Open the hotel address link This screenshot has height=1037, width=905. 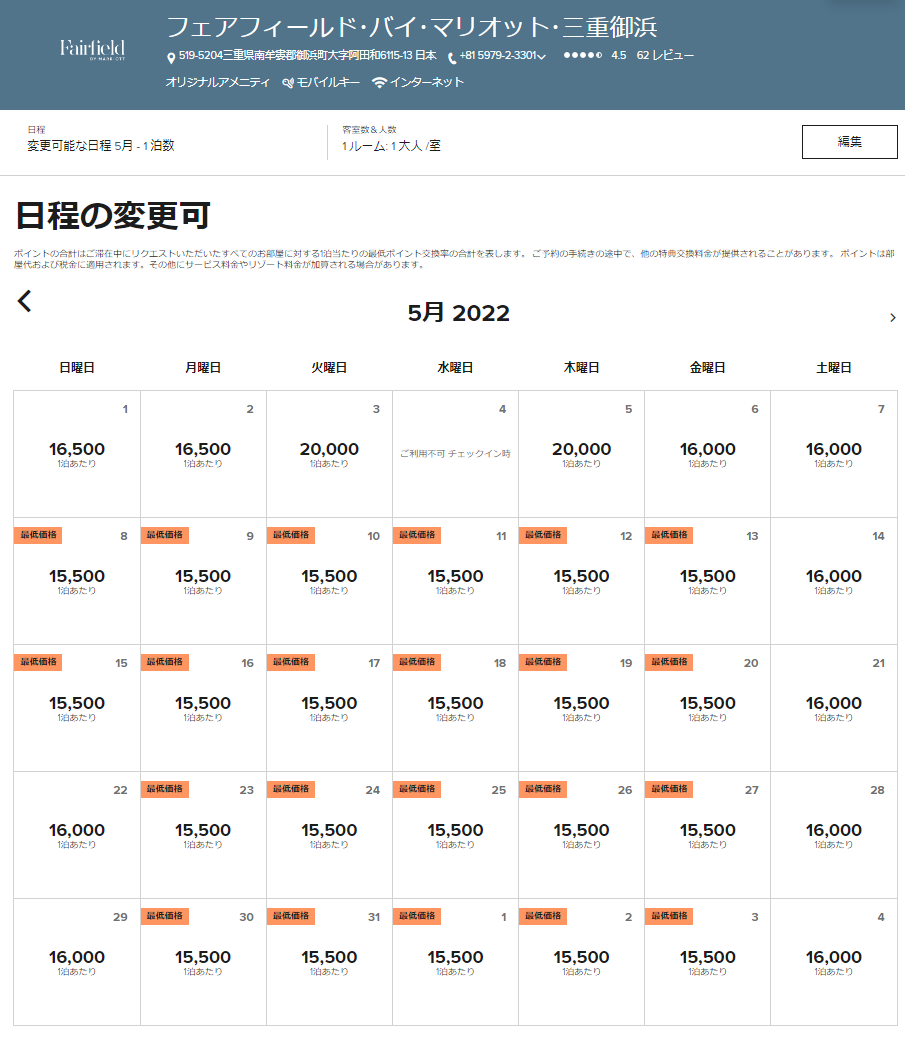pyautogui.click(x=307, y=56)
